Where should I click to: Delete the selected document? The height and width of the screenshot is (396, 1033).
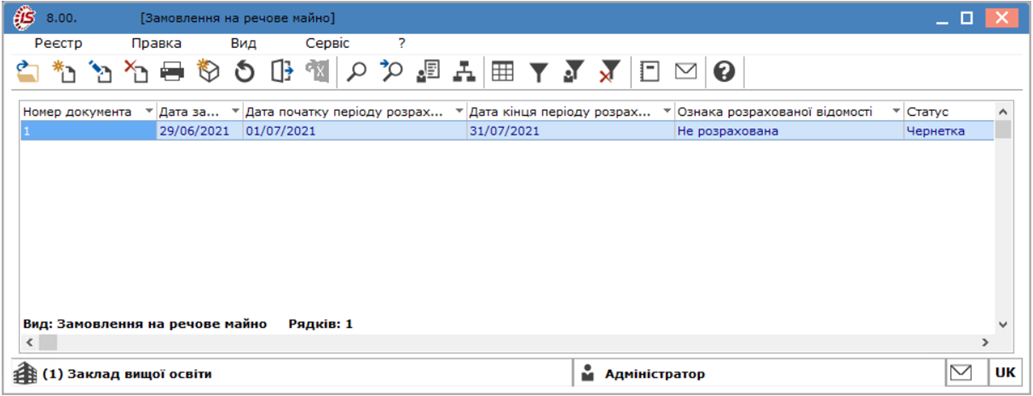[136, 71]
